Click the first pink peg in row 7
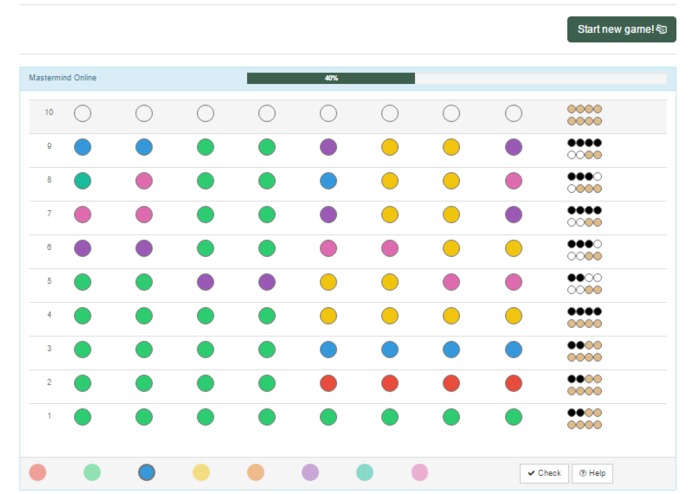 pyautogui.click(x=82, y=214)
